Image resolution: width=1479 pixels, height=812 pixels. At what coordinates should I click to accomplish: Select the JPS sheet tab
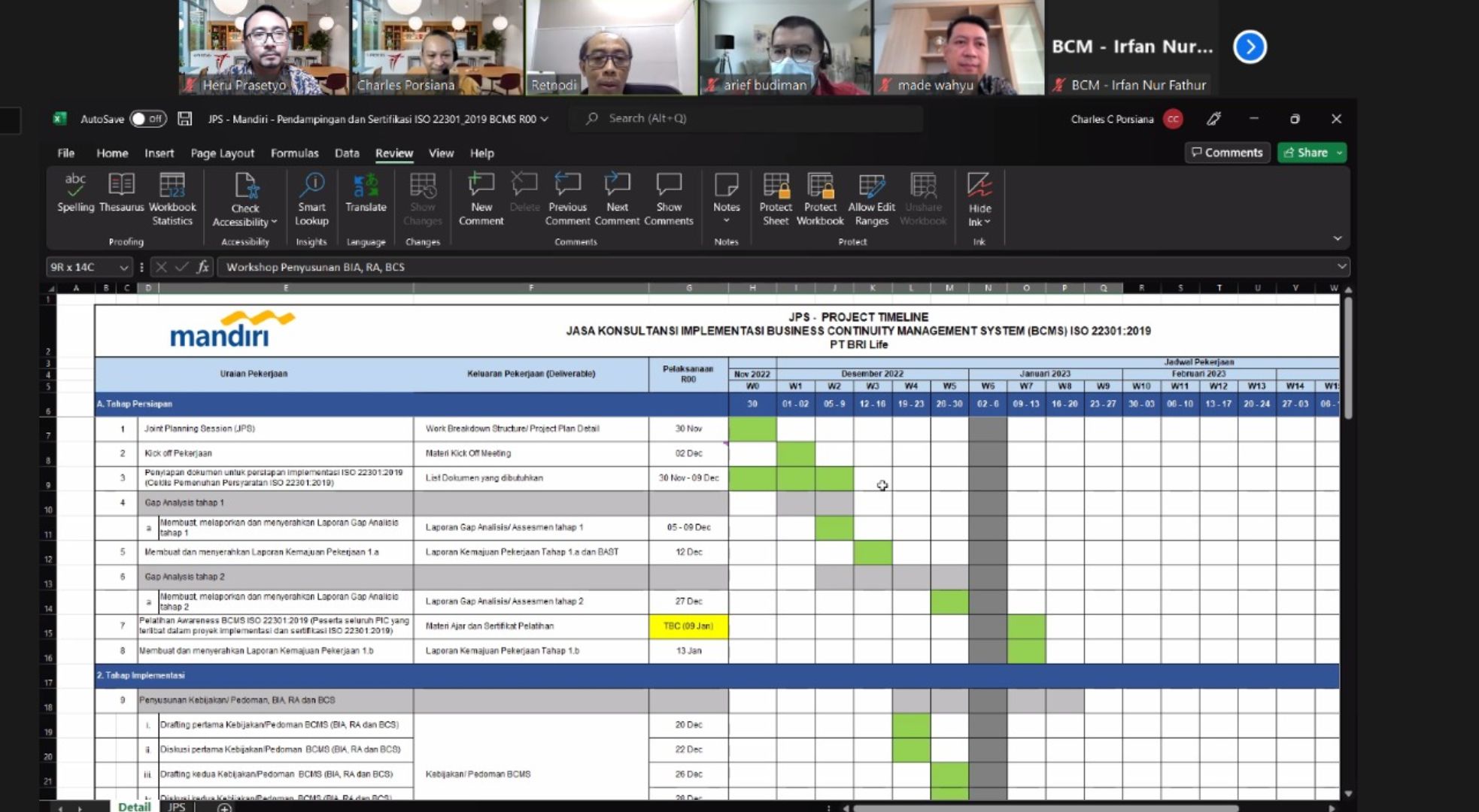tap(177, 806)
